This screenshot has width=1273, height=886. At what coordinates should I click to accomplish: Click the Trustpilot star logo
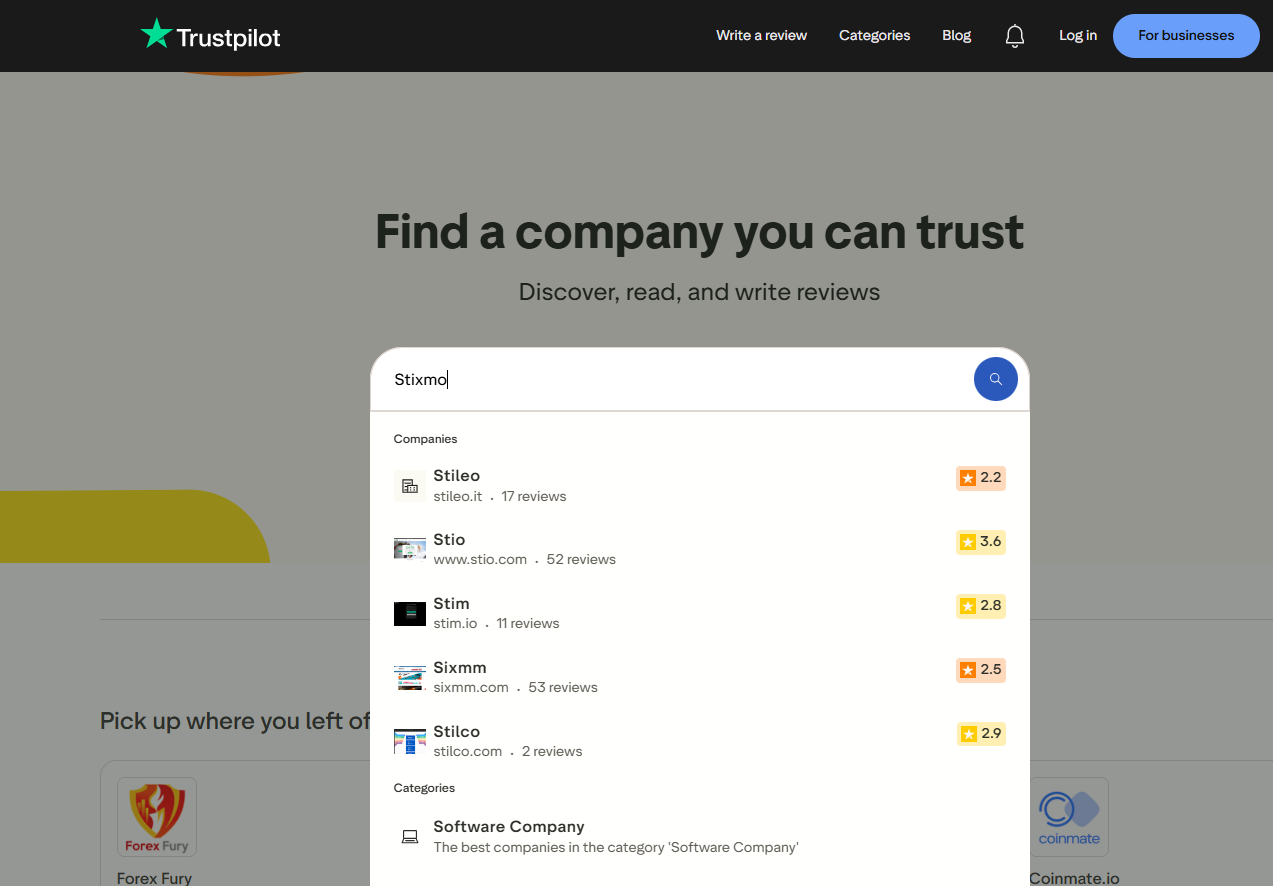point(157,35)
